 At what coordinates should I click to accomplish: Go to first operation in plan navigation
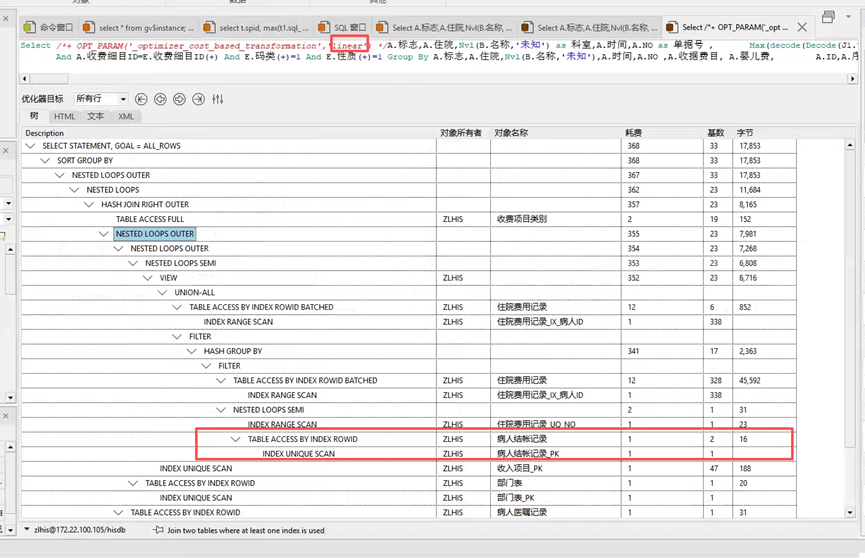[x=141, y=99]
